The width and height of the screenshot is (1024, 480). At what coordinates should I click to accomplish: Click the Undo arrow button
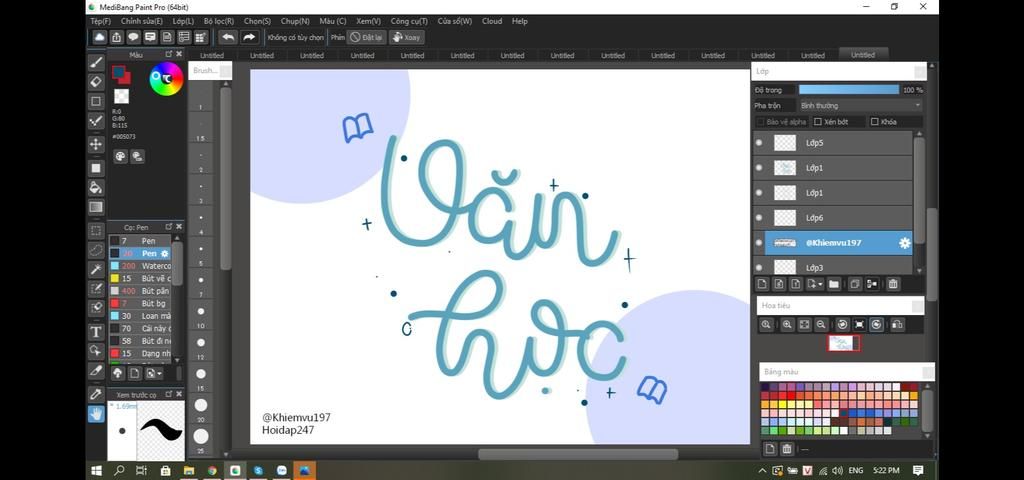pyautogui.click(x=227, y=37)
